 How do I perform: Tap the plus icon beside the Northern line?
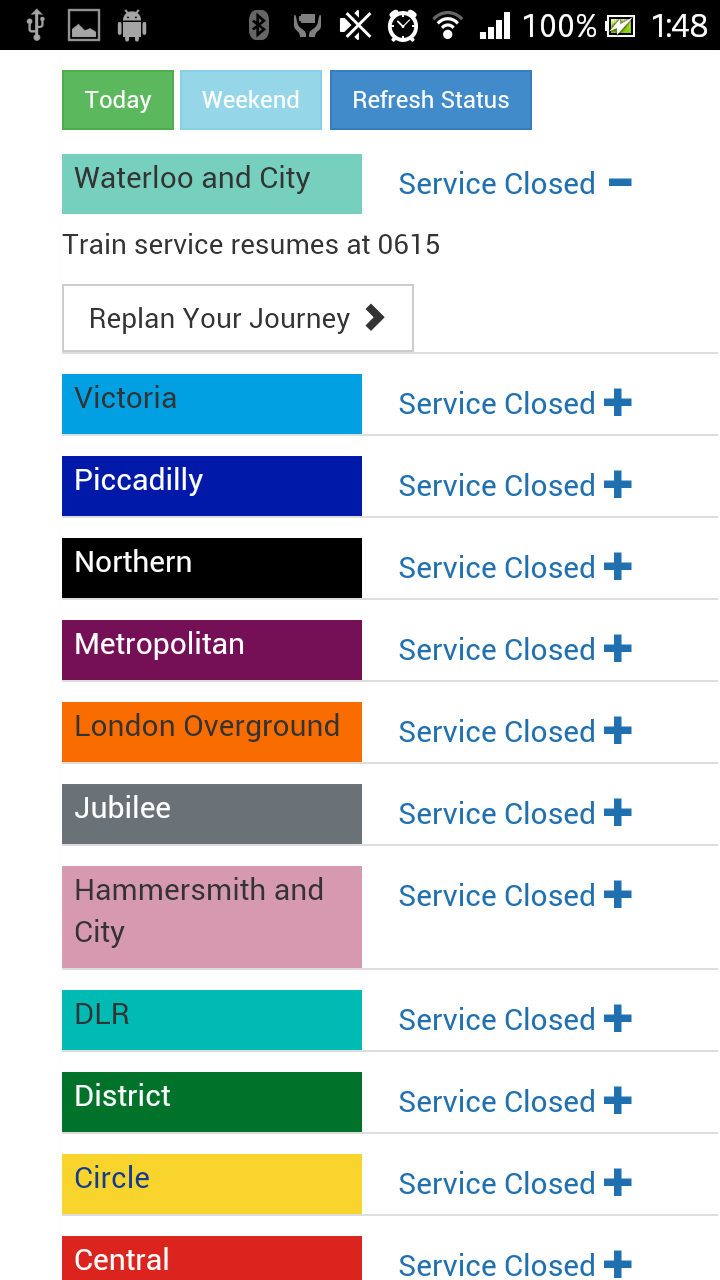pos(620,567)
